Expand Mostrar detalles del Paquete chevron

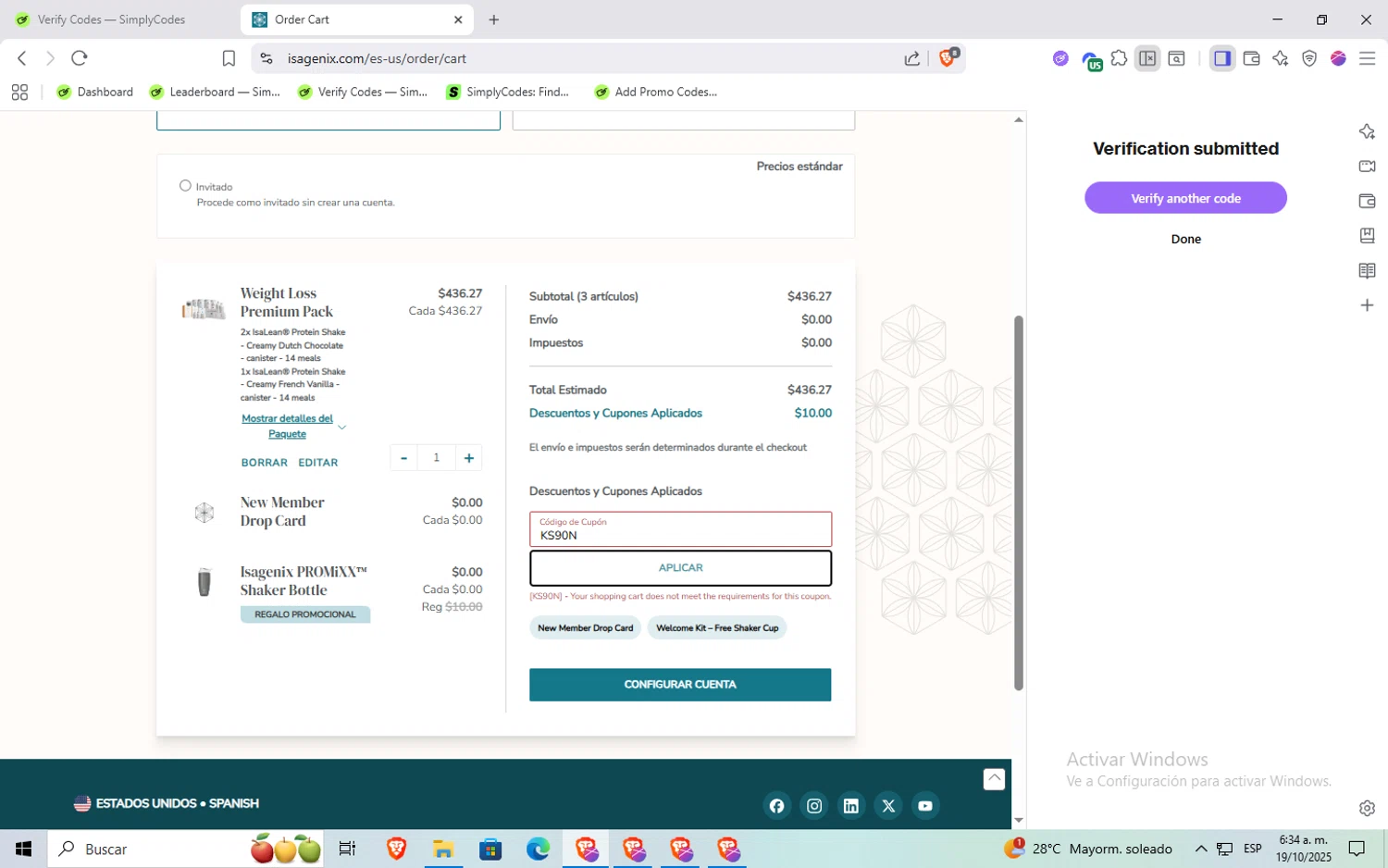tap(341, 427)
